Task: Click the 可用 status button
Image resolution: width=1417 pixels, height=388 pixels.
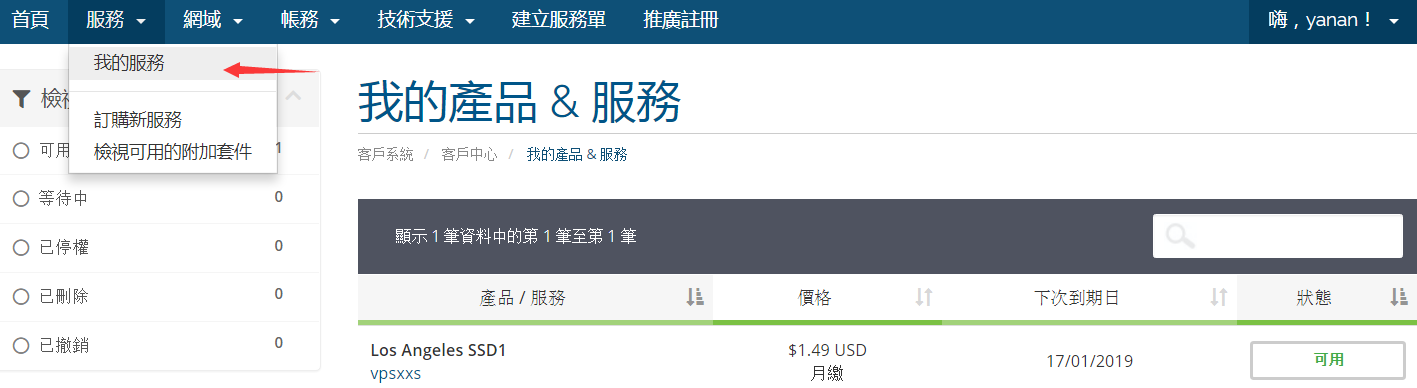Action: click(1328, 360)
